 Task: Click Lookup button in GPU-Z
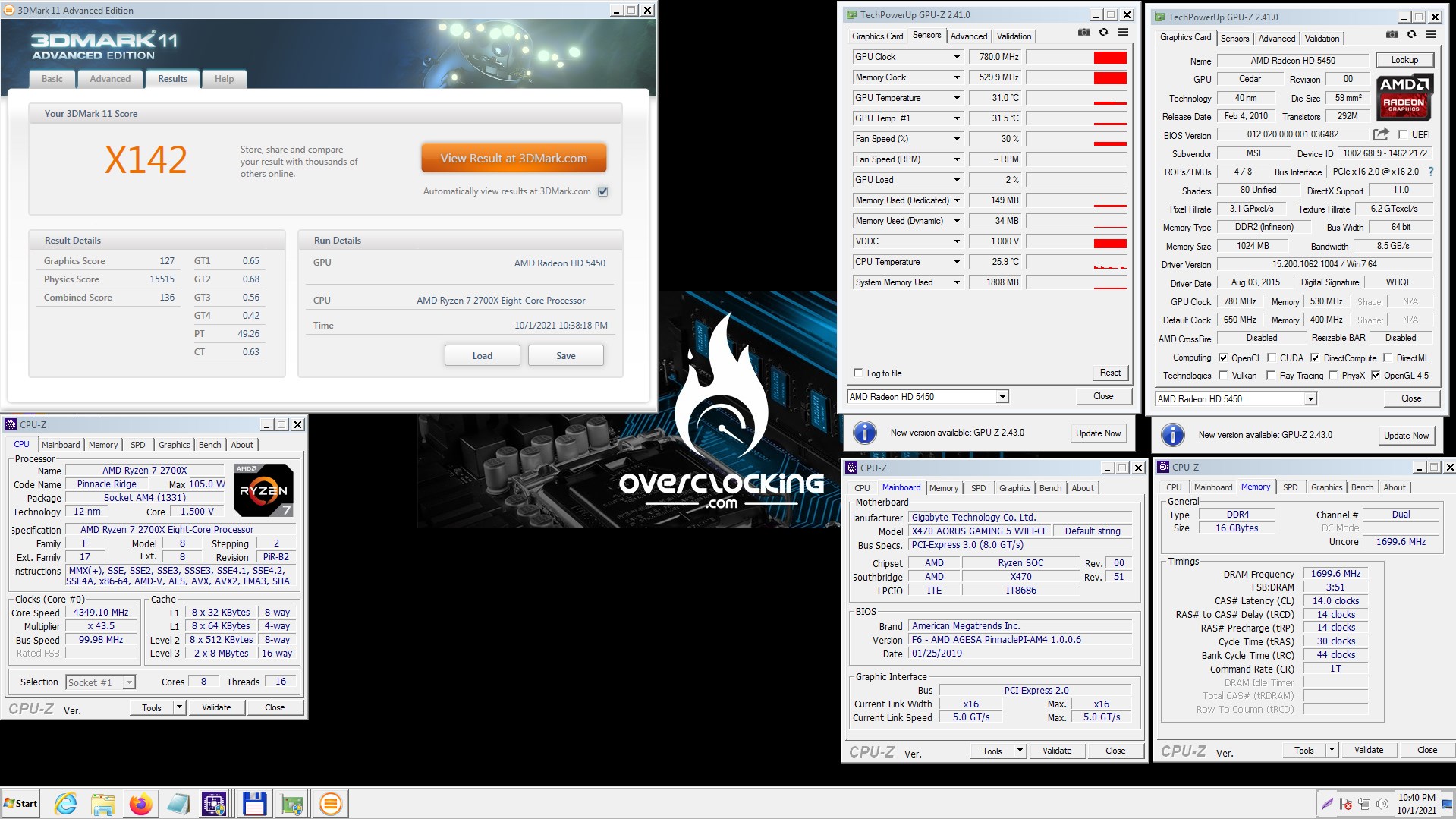(1404, 60)
